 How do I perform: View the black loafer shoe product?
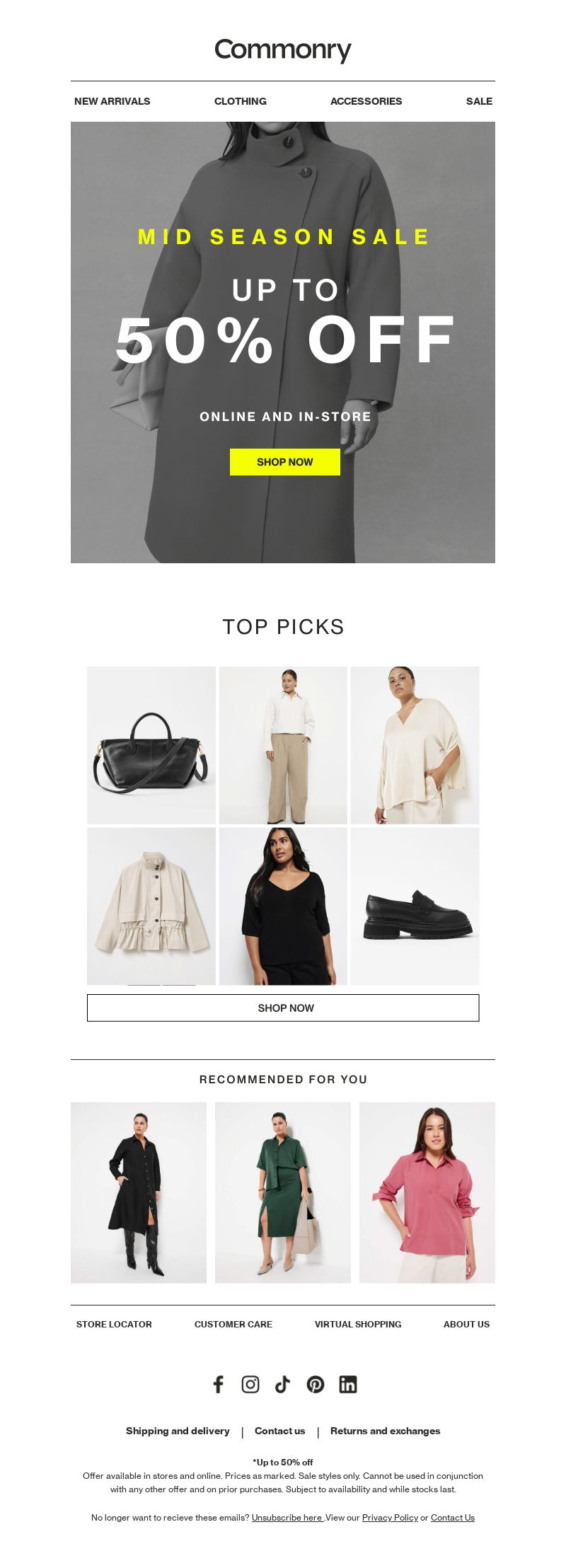[415, 906]
